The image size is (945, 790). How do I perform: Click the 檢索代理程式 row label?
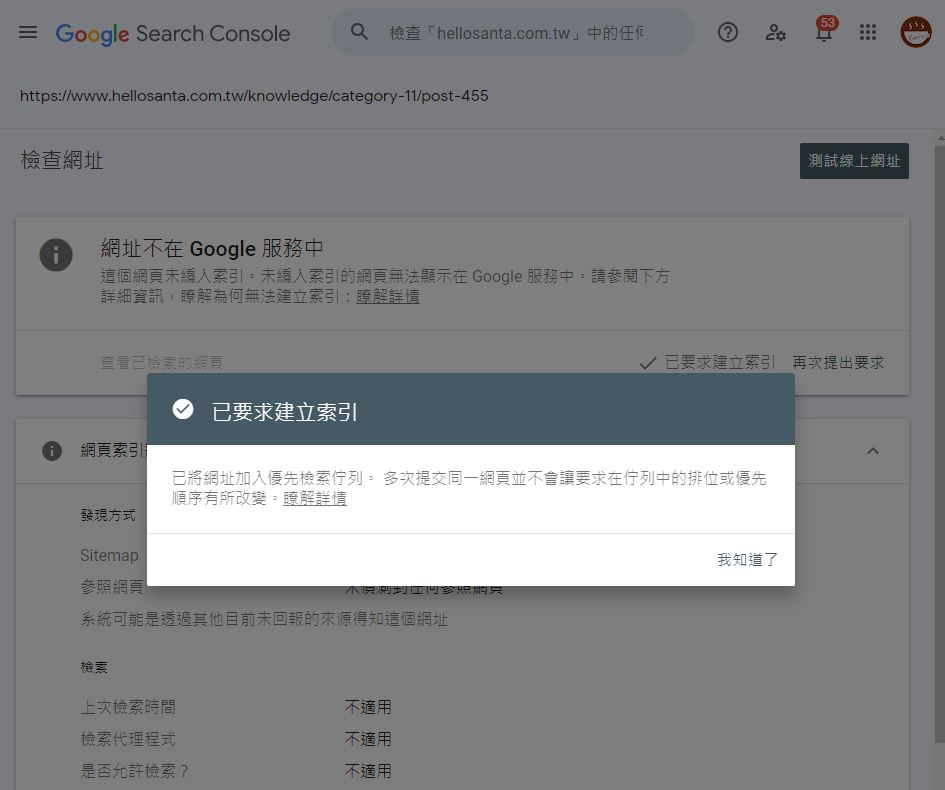coord(128,739)
